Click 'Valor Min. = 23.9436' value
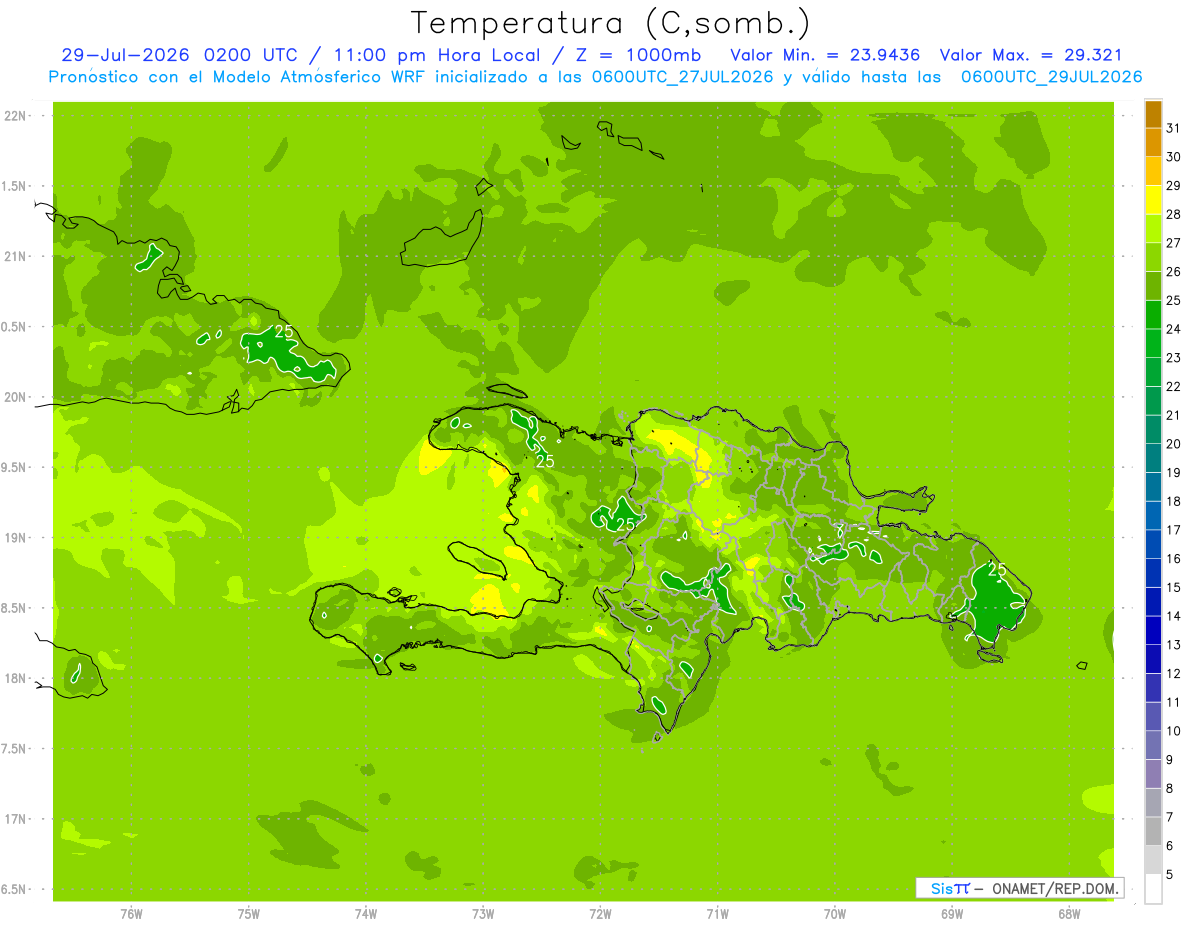Viewport: 1200px width, 927px height. [x=825, y=55]
